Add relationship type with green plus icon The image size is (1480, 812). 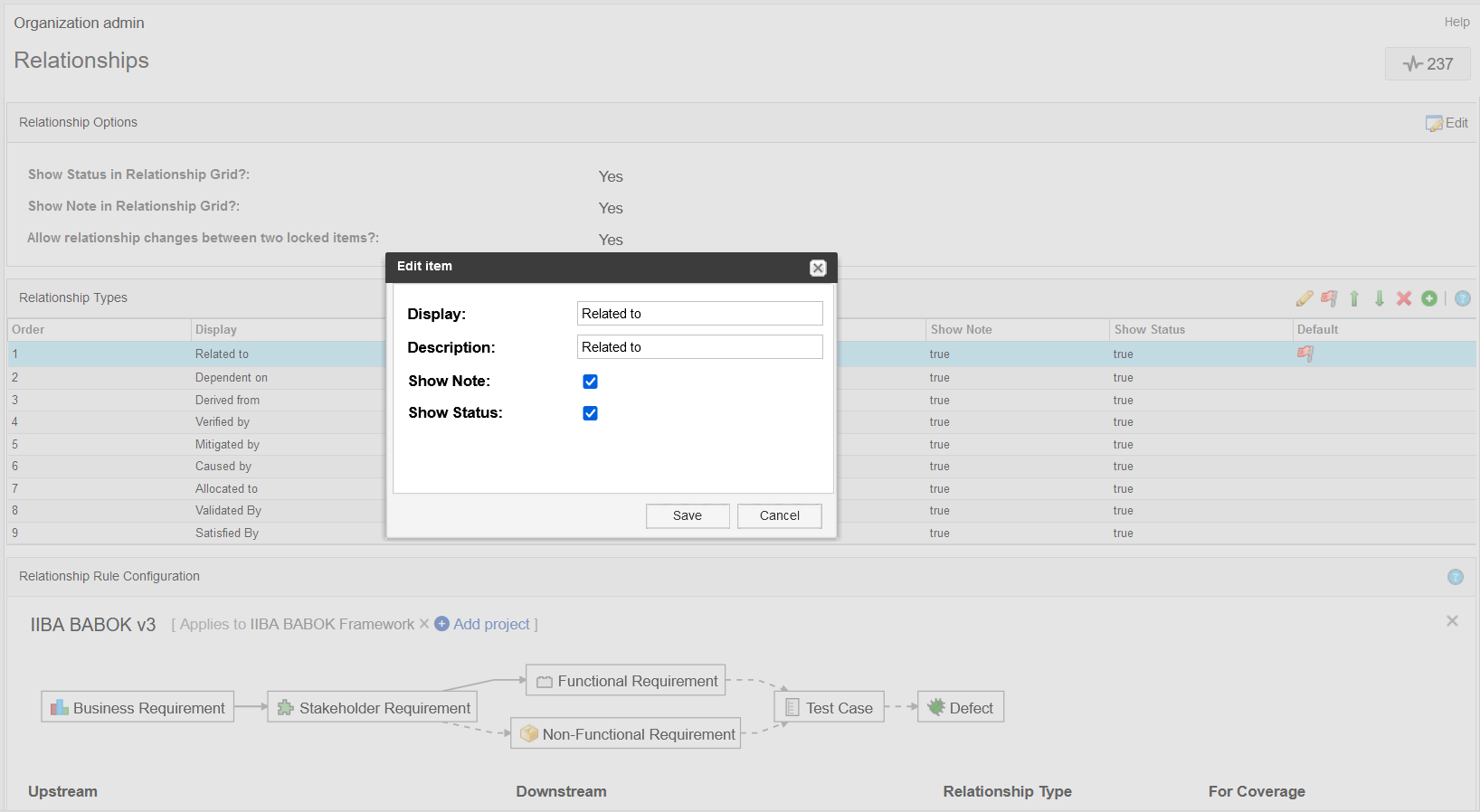(x=1429, y=298)
